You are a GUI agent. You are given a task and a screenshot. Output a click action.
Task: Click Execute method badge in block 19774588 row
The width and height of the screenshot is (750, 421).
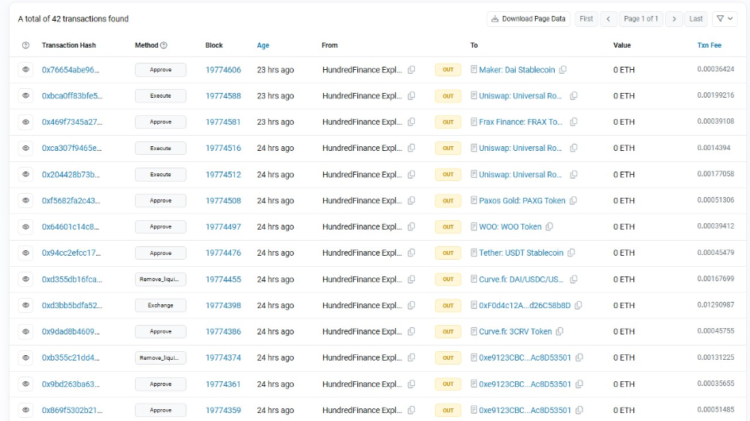click(161, 96)
